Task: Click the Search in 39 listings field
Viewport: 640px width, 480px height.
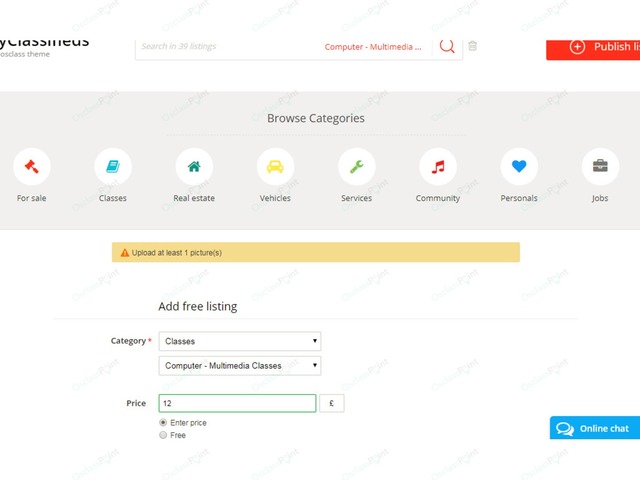Action: [x=229, y=47]
